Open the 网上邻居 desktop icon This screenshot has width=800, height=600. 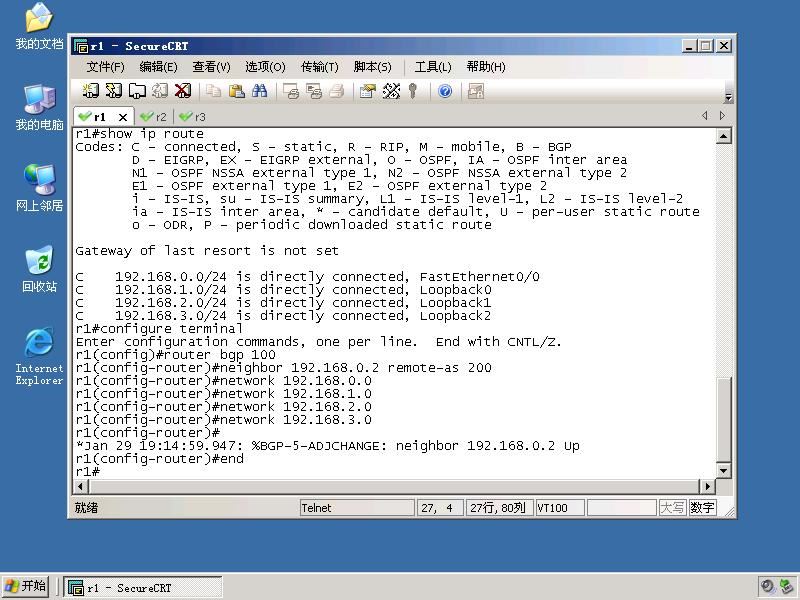click(39, 188)
